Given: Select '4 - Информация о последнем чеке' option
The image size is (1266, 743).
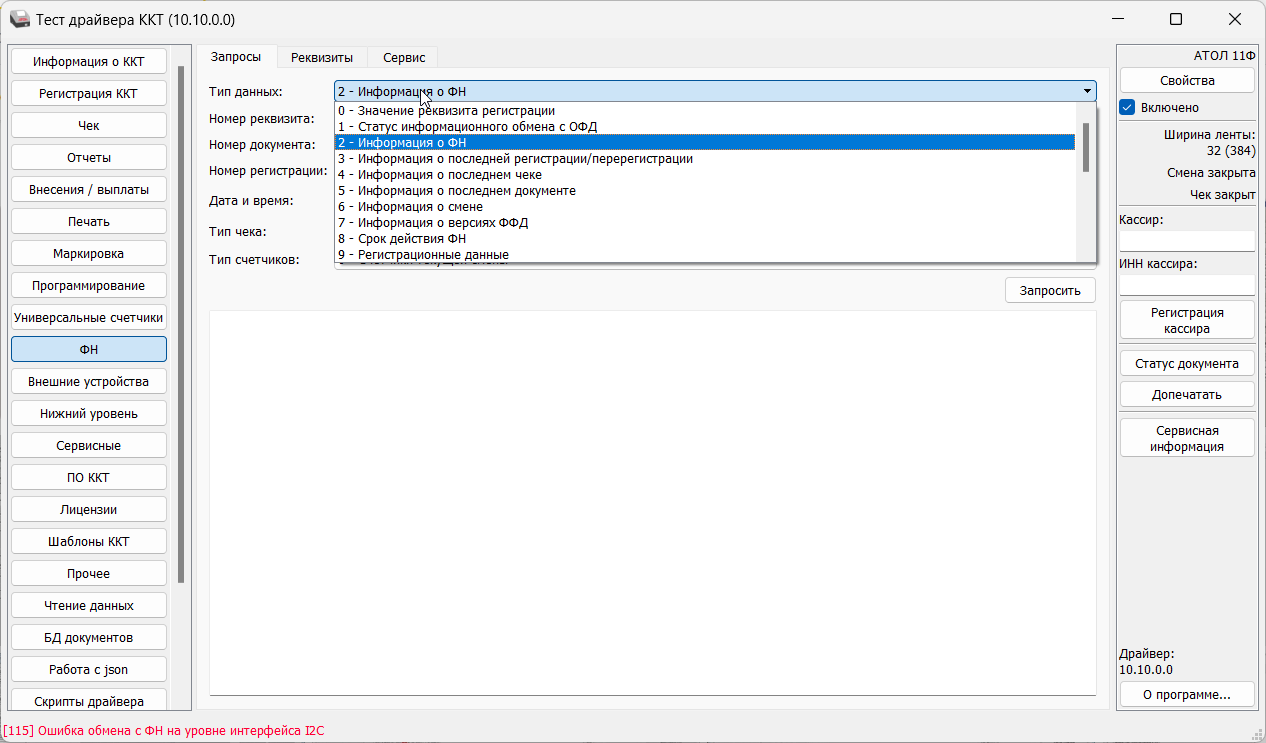Looking at the screenshot, I should pos(440,175).
